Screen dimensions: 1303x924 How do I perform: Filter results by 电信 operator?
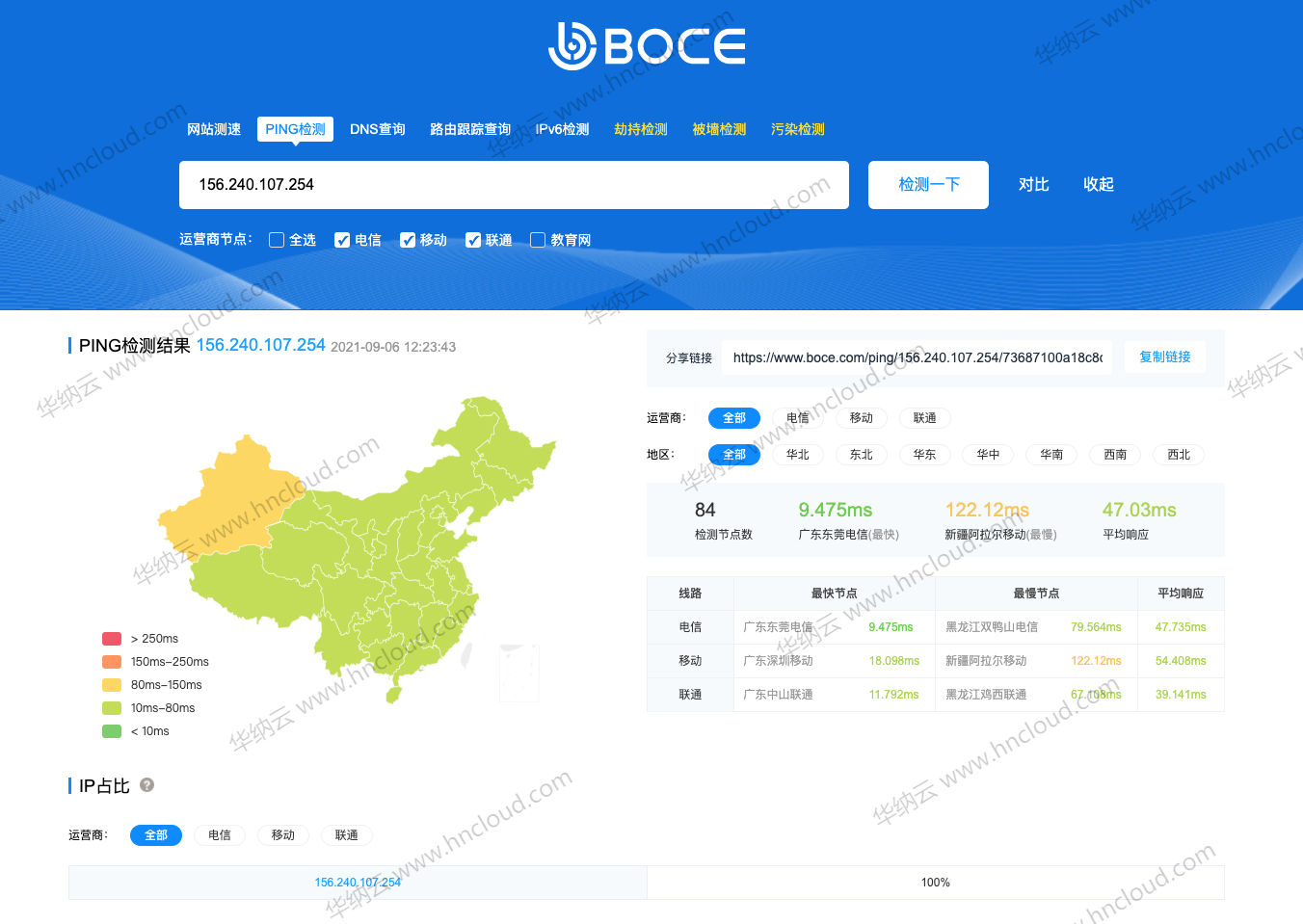798,418
